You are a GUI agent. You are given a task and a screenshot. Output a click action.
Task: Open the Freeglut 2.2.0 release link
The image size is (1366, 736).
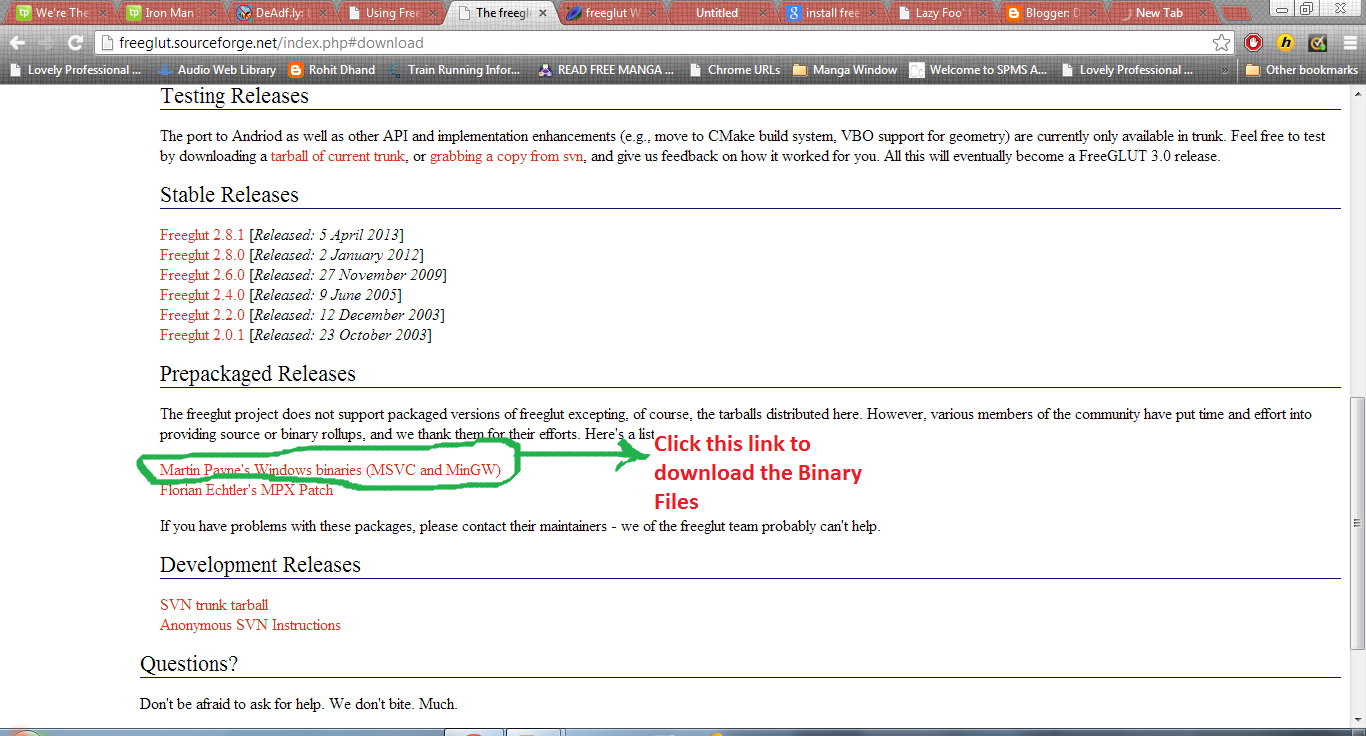(x=202, y=315)
